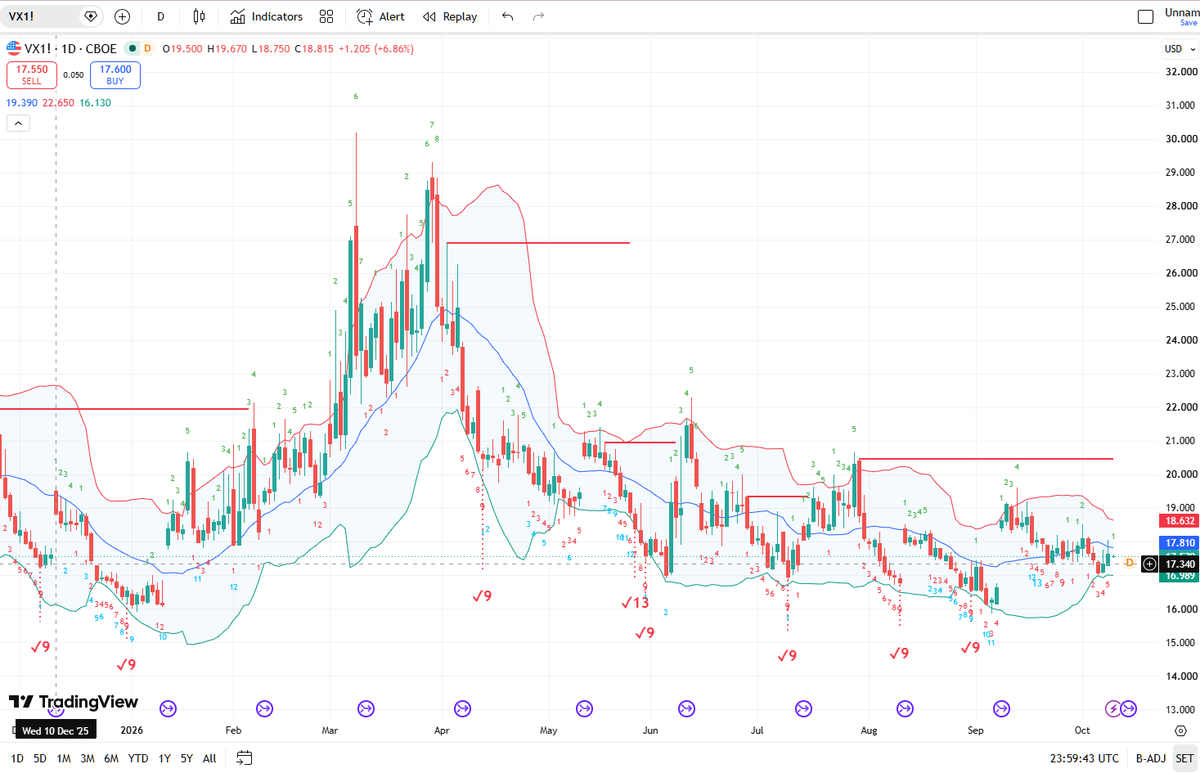Image resolution: width=1200 pixels, height=773 pixels.
Task: Start bar Replay mode
Action: coord(450,16)
